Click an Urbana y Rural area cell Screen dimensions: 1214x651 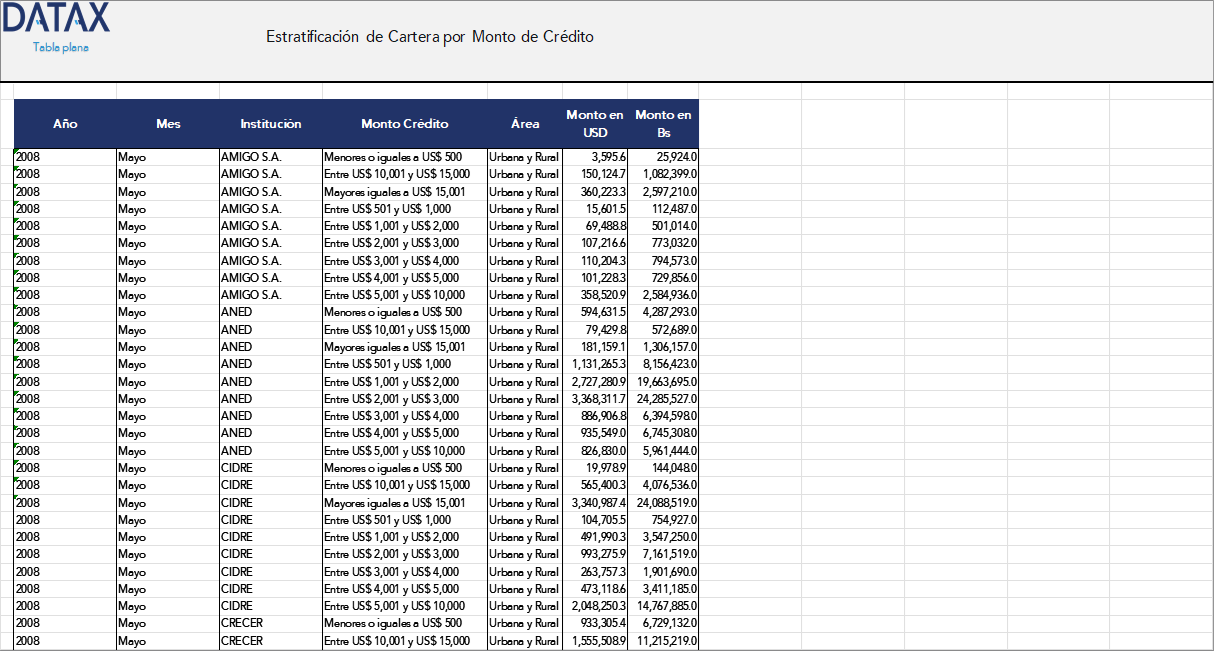click(524, 157)
